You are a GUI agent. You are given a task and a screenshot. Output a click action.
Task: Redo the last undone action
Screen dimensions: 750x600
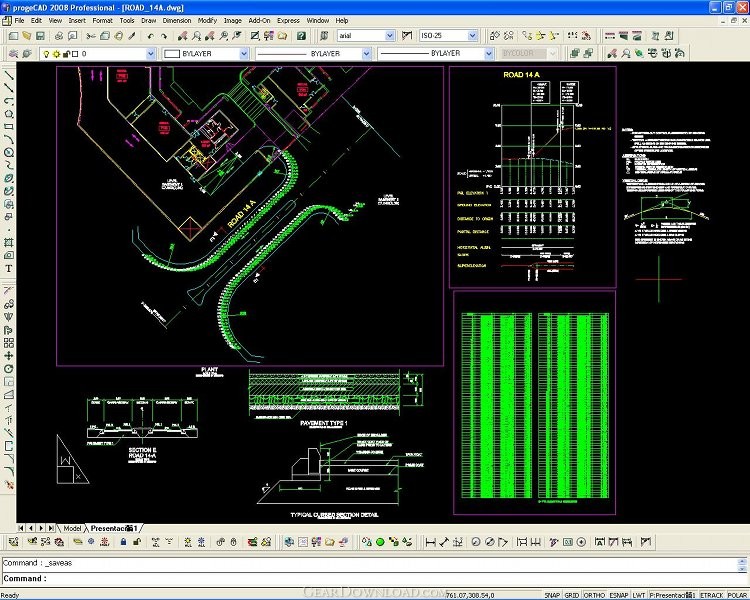coord(164,36)
